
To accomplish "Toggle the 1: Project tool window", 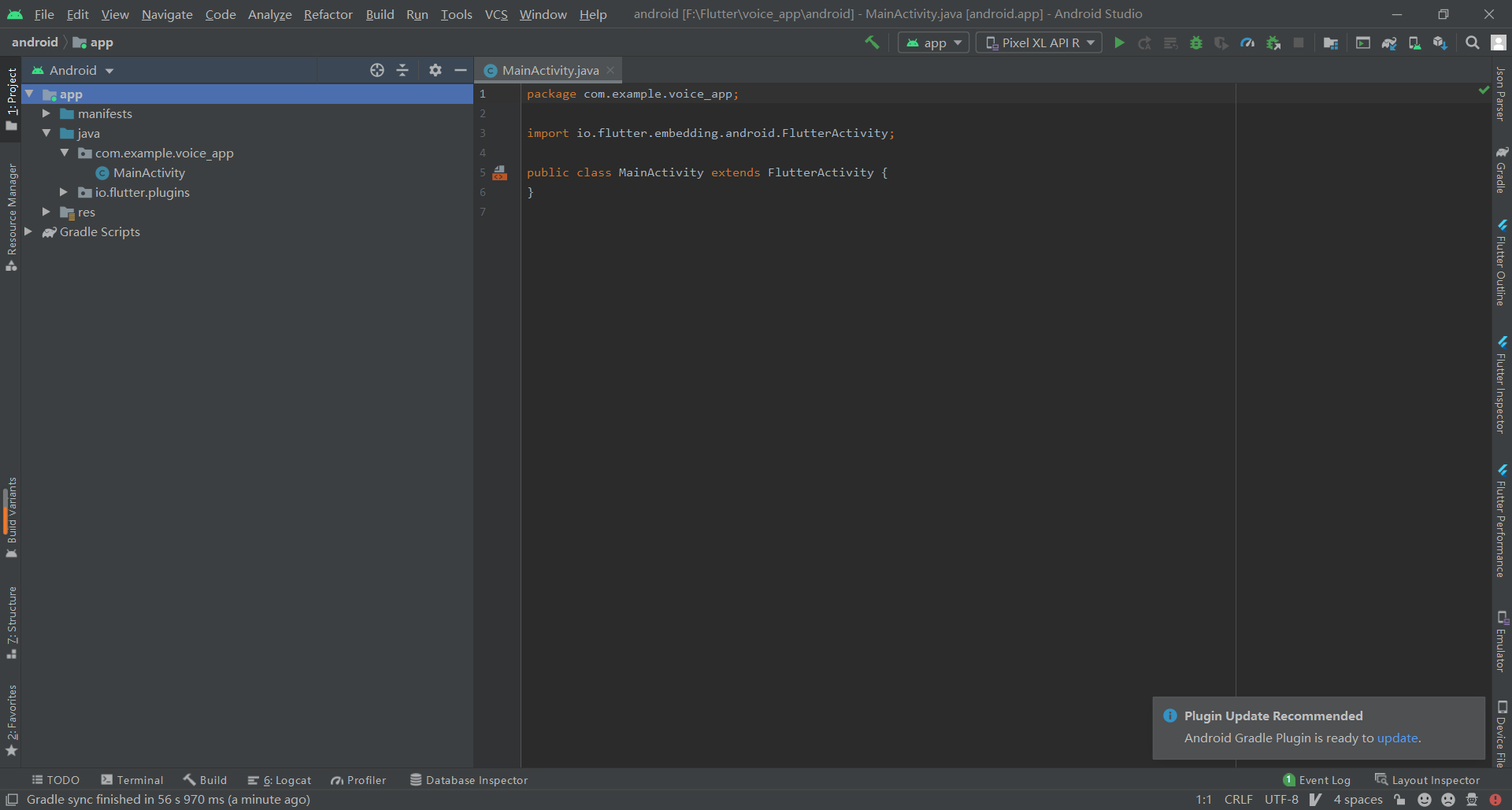I will 11,99.
